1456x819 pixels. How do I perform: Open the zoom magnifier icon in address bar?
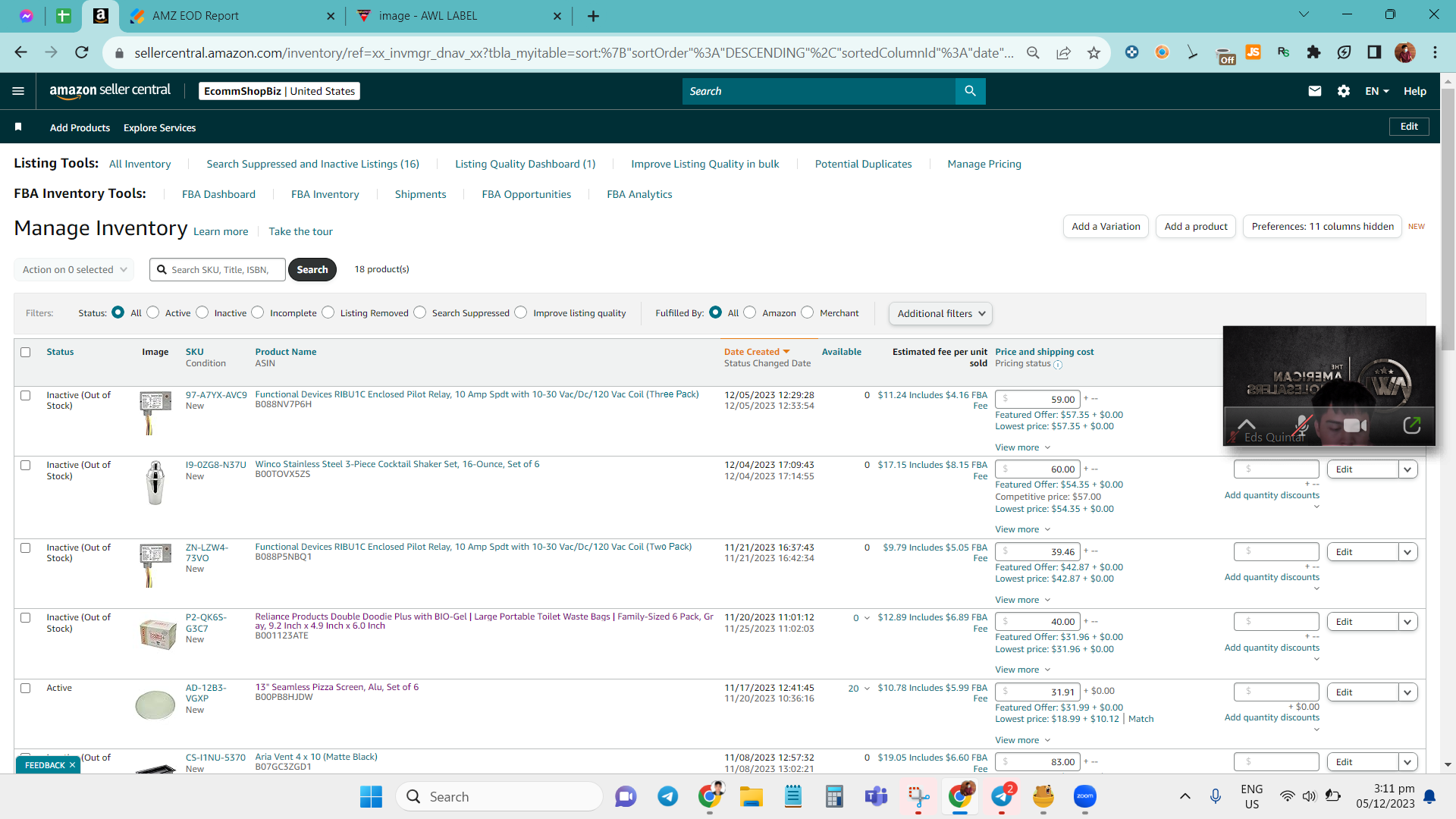pyautogui.click(x=1033, y=52)
